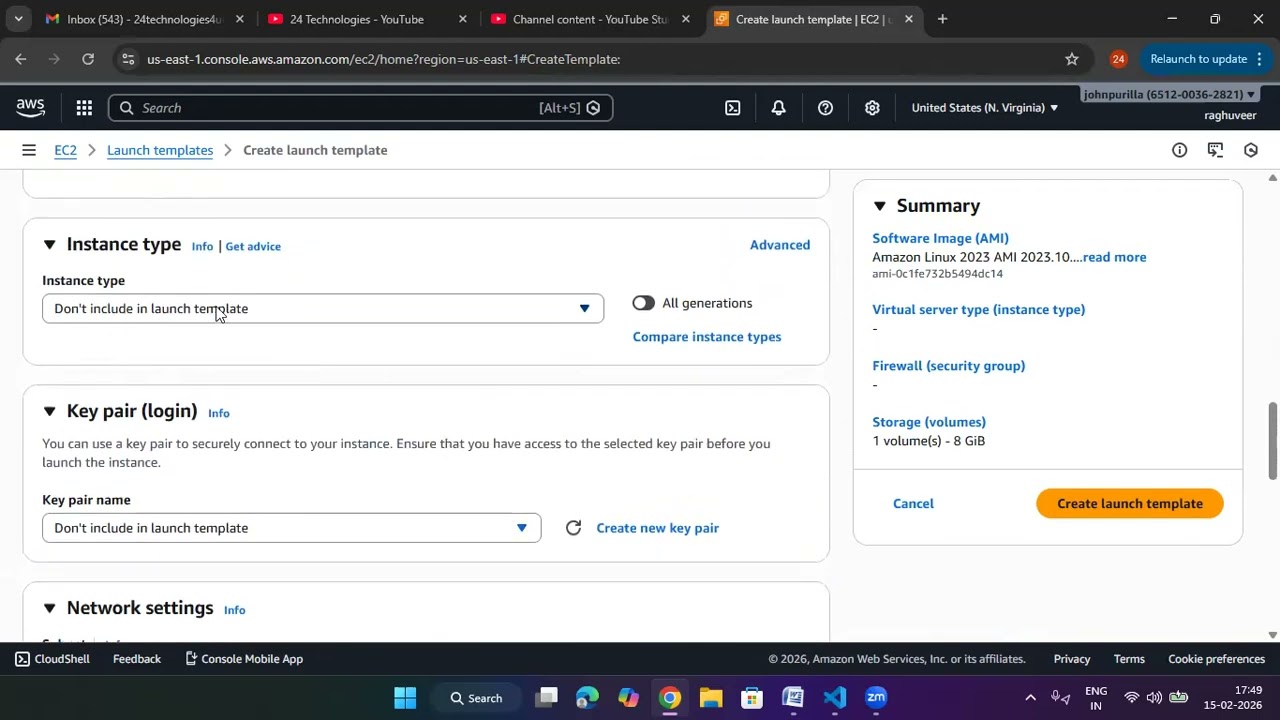Viewport: 1280px width, 720px height.
Task: Toggle the All generations switch
Action: [643, 303]
